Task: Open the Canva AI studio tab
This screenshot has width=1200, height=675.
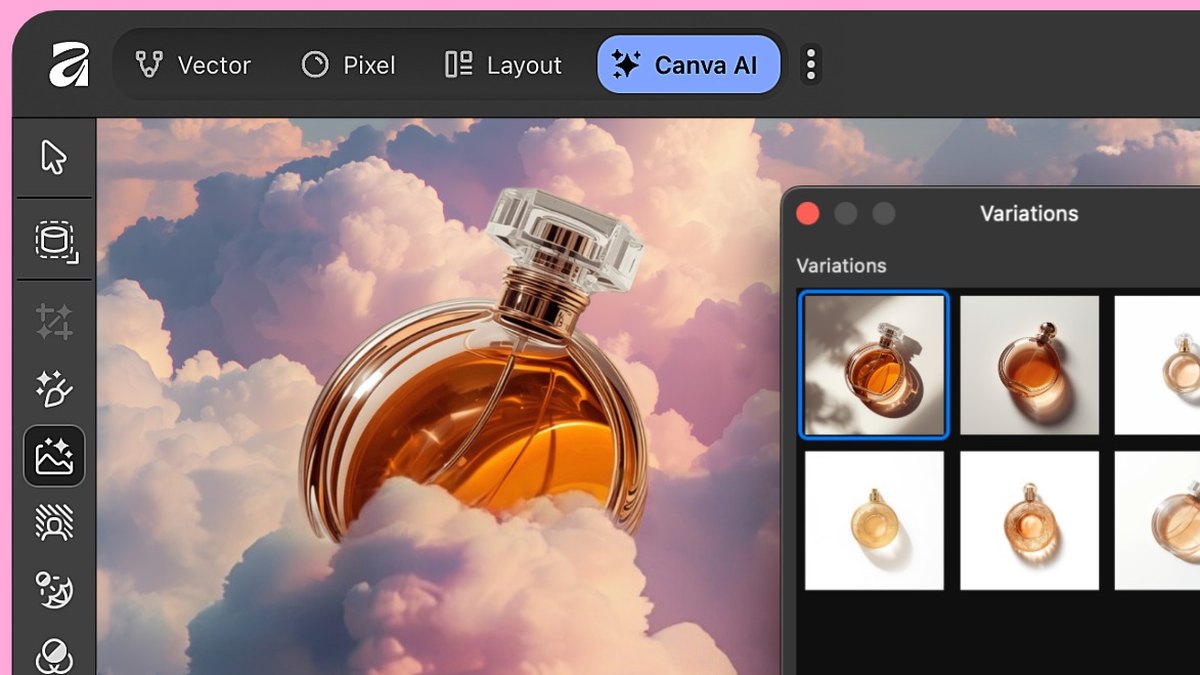Action: coord(688,65)
